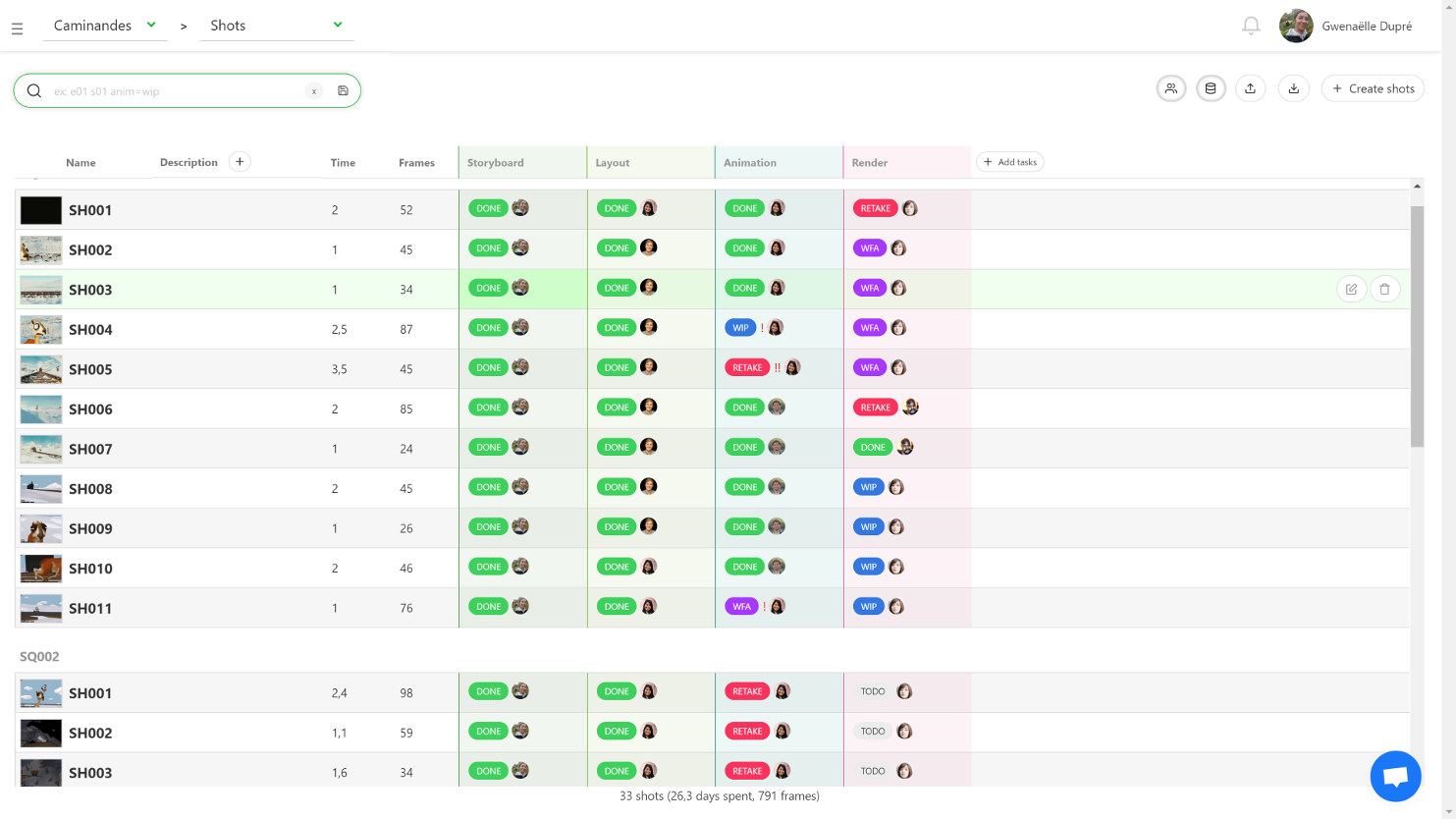Edit shot SH003 with pencil icon
Screen dimensions: 1456x819
[1351, 289]
